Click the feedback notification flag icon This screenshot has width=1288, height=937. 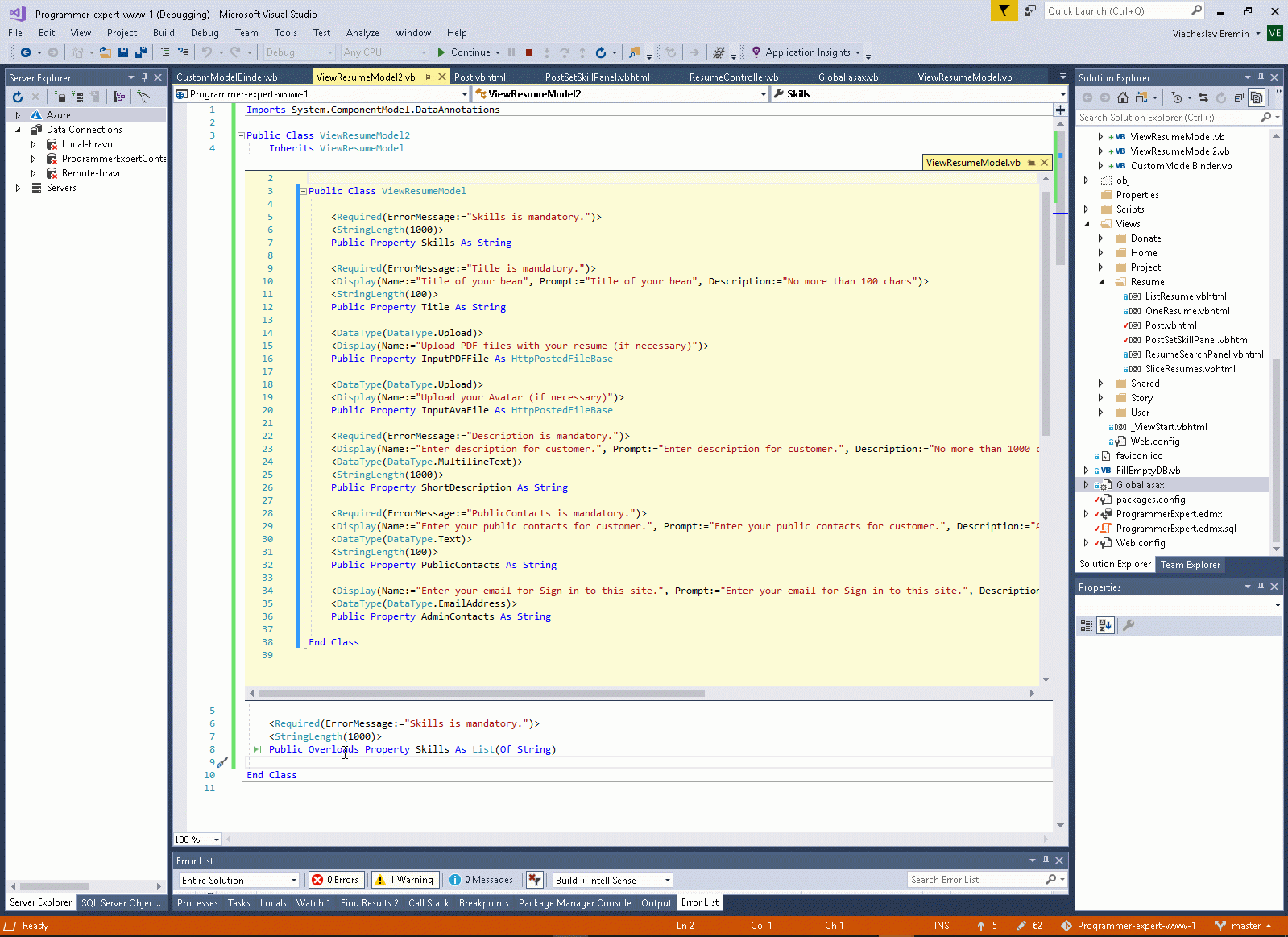pyautogui.click(x=1004, y=10)
